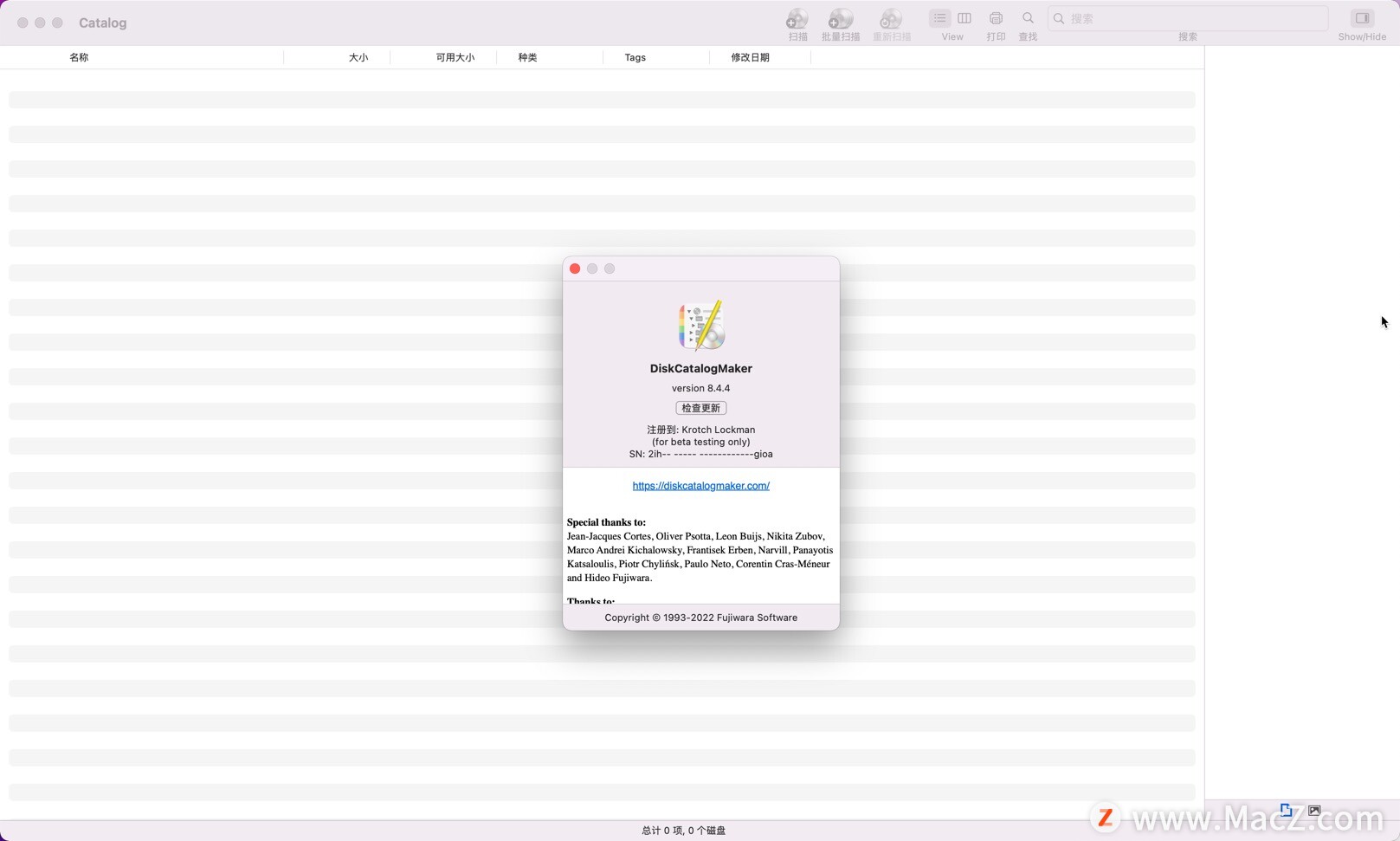Click the '总计 0 项, 0 个磁盘' status text

(683, 831)
